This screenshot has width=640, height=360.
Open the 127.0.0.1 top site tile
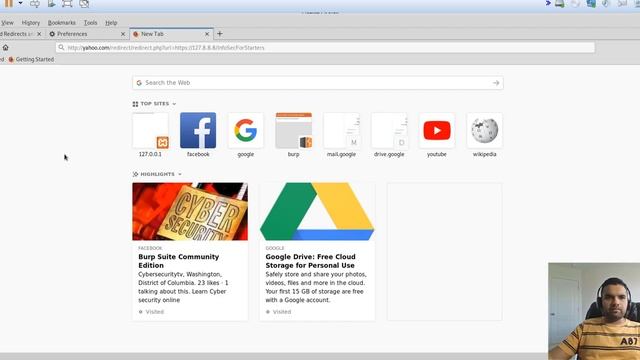[150, 130]
